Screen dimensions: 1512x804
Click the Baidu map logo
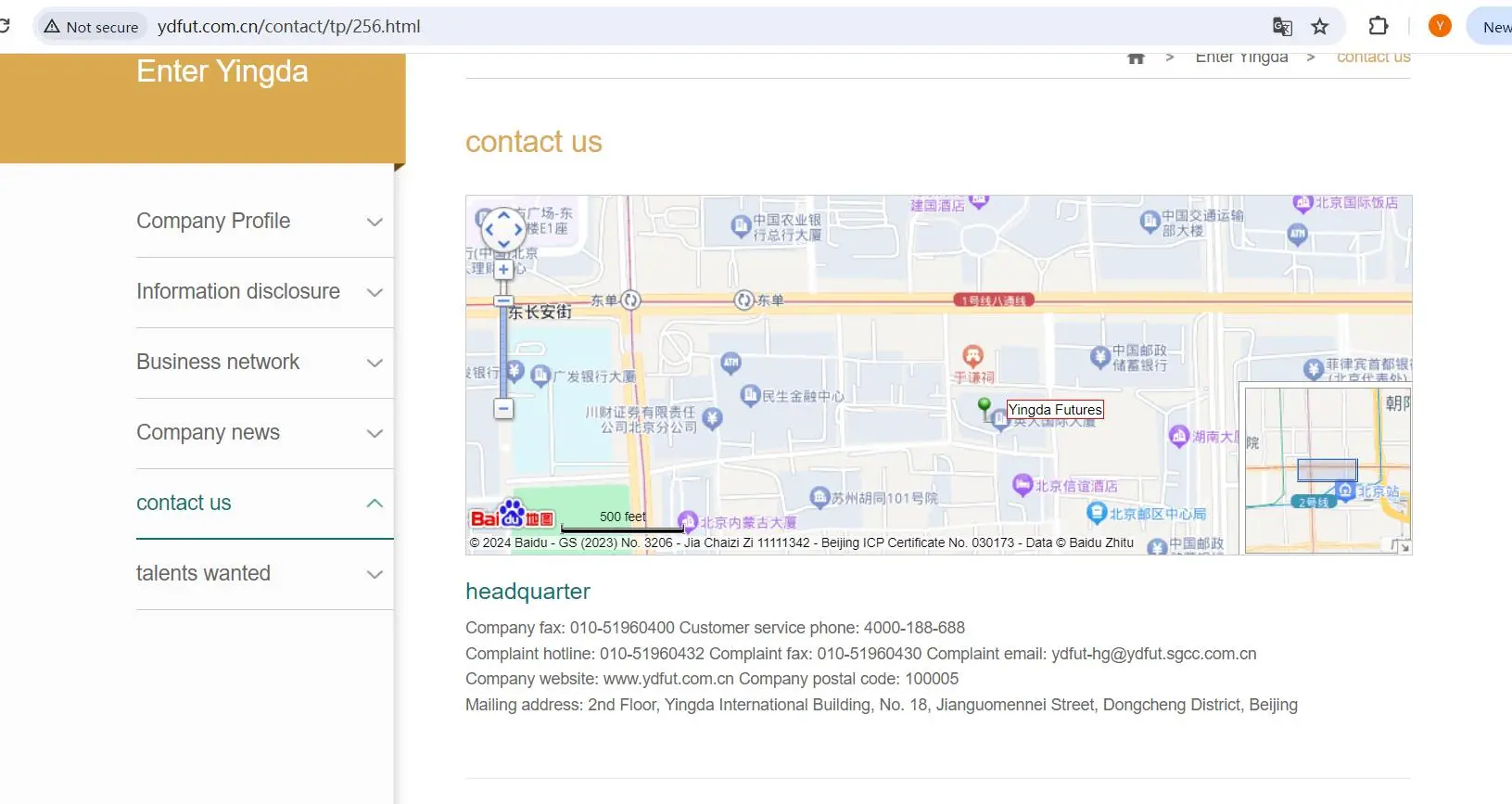pos(512,515)
